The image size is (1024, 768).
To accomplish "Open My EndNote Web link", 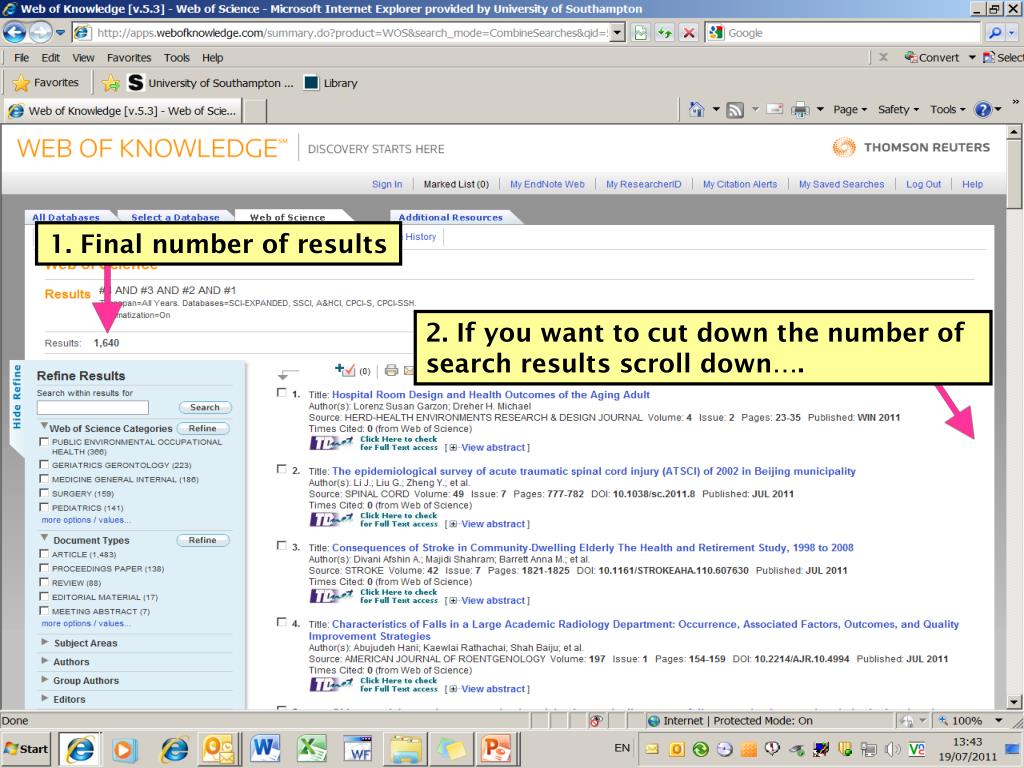I will [x=547, y=184].
